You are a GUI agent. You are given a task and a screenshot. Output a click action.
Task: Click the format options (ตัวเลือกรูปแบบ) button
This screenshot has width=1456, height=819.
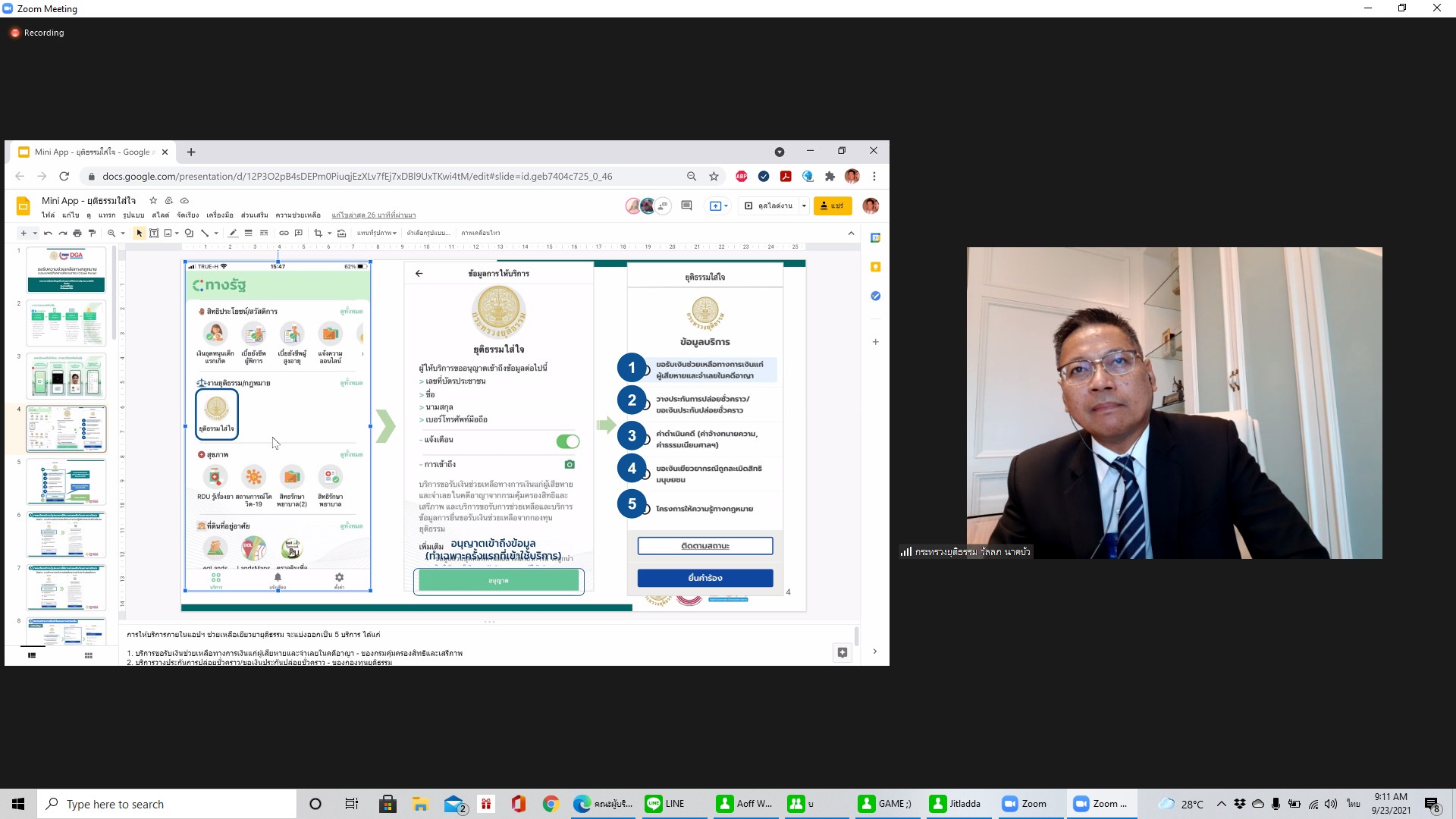[x=428, y=233]
